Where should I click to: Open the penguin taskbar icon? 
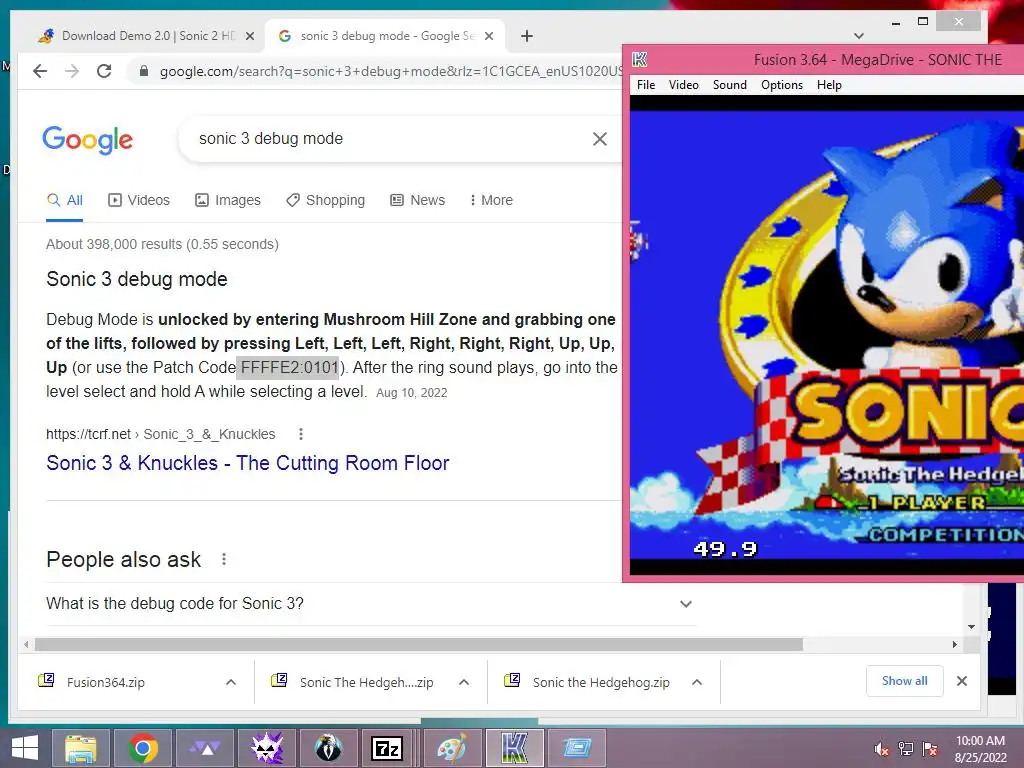coord(328,748)
